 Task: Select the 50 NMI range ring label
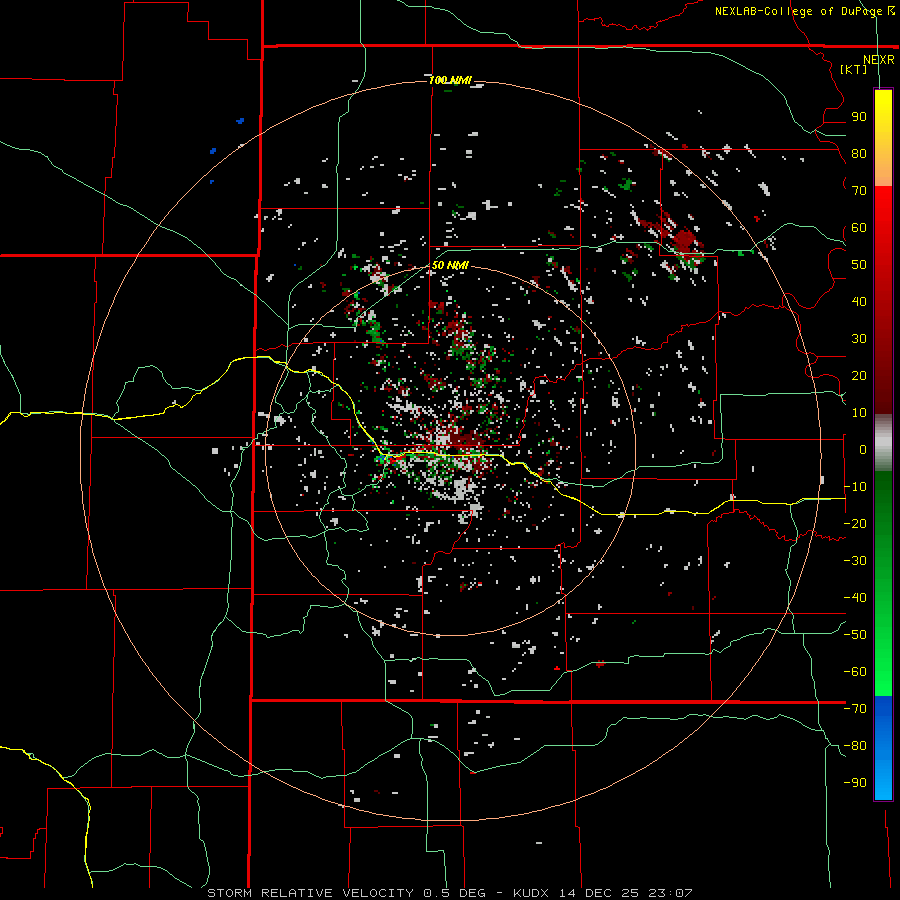(450, 265)
